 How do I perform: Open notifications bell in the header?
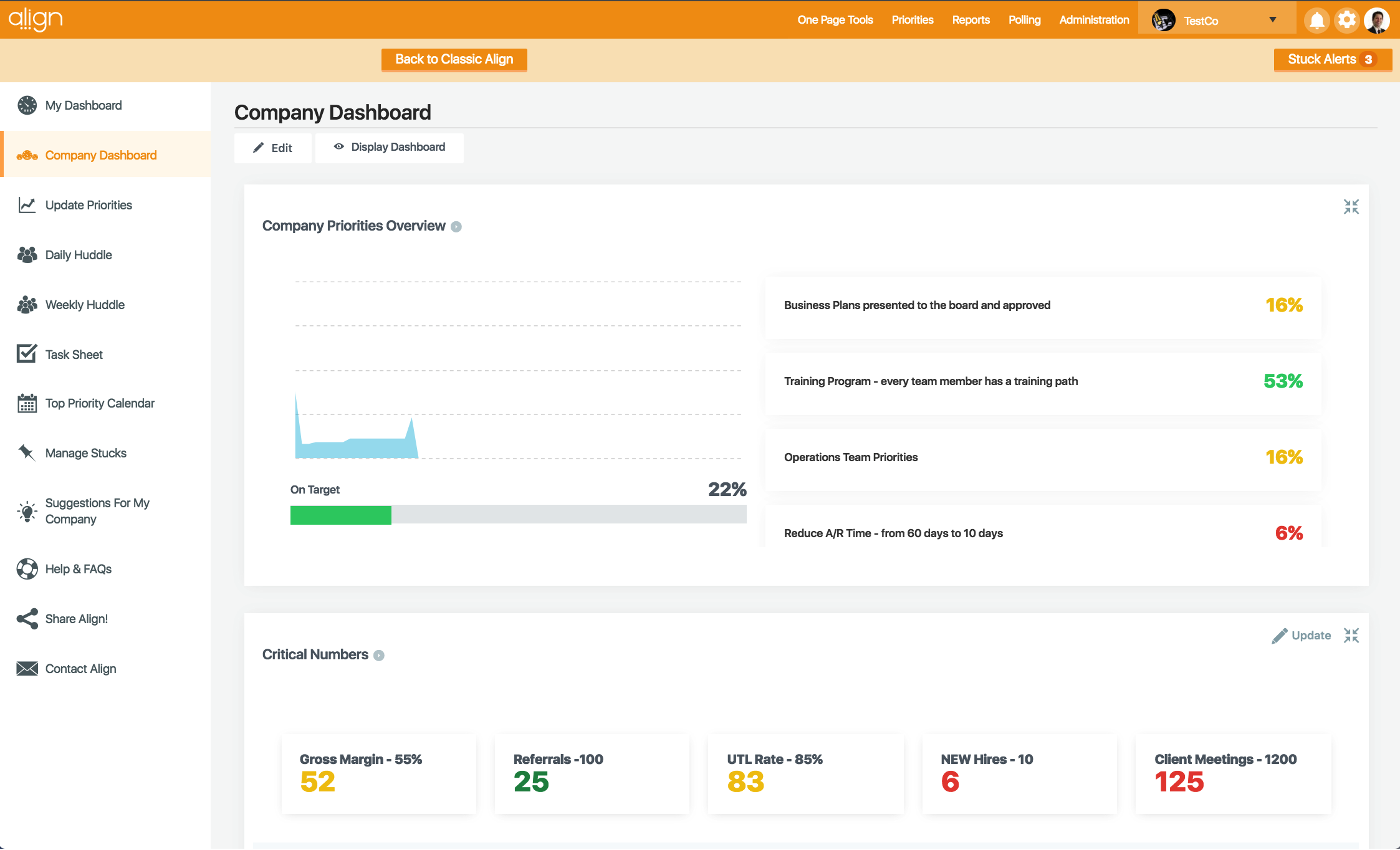pos(1317,19)
